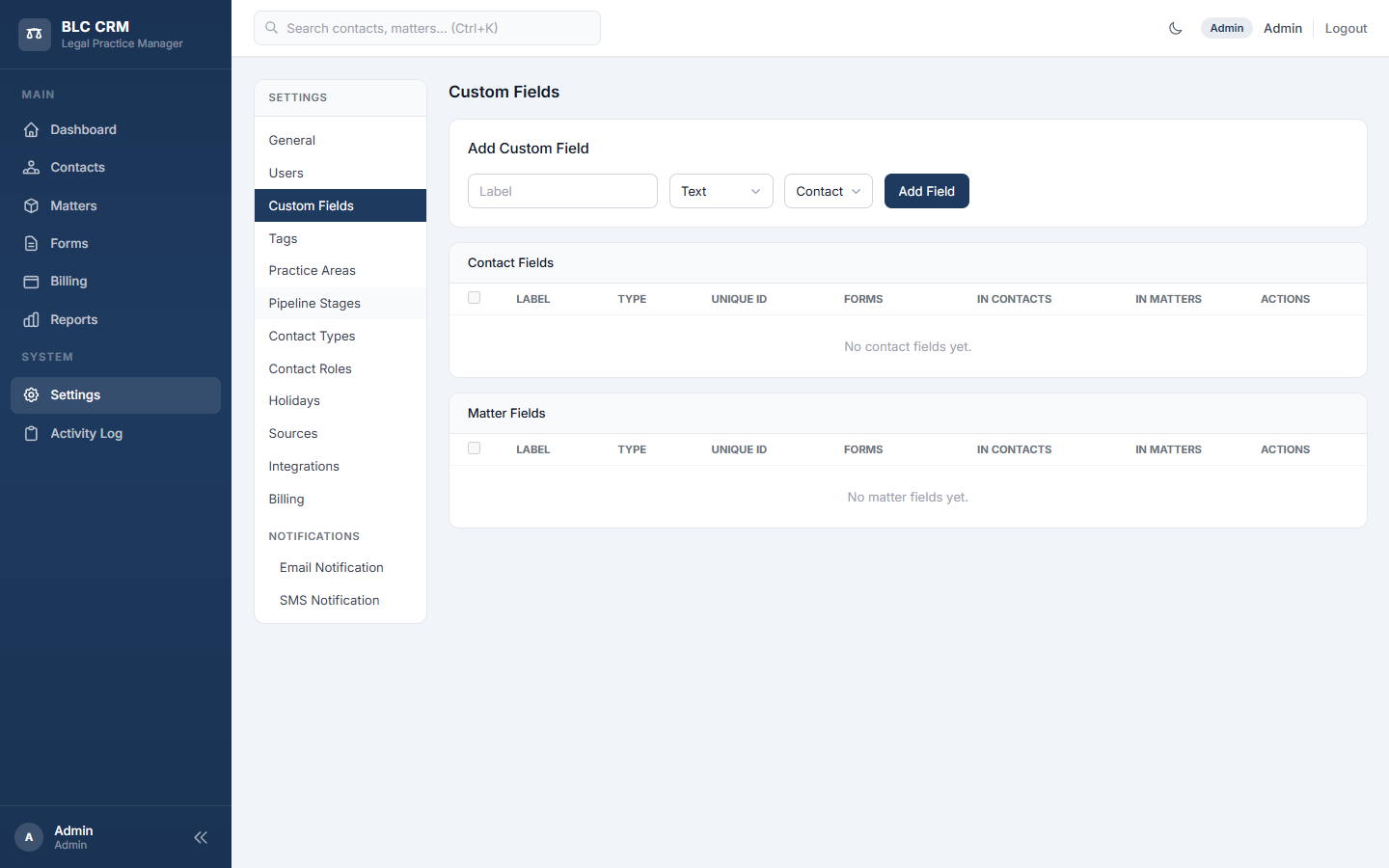Image resolution: width=1389 pixels, height=868 pixels.
Task: Click the Reports chart icon
Action: pyautogui.click(x=32, y=320)
